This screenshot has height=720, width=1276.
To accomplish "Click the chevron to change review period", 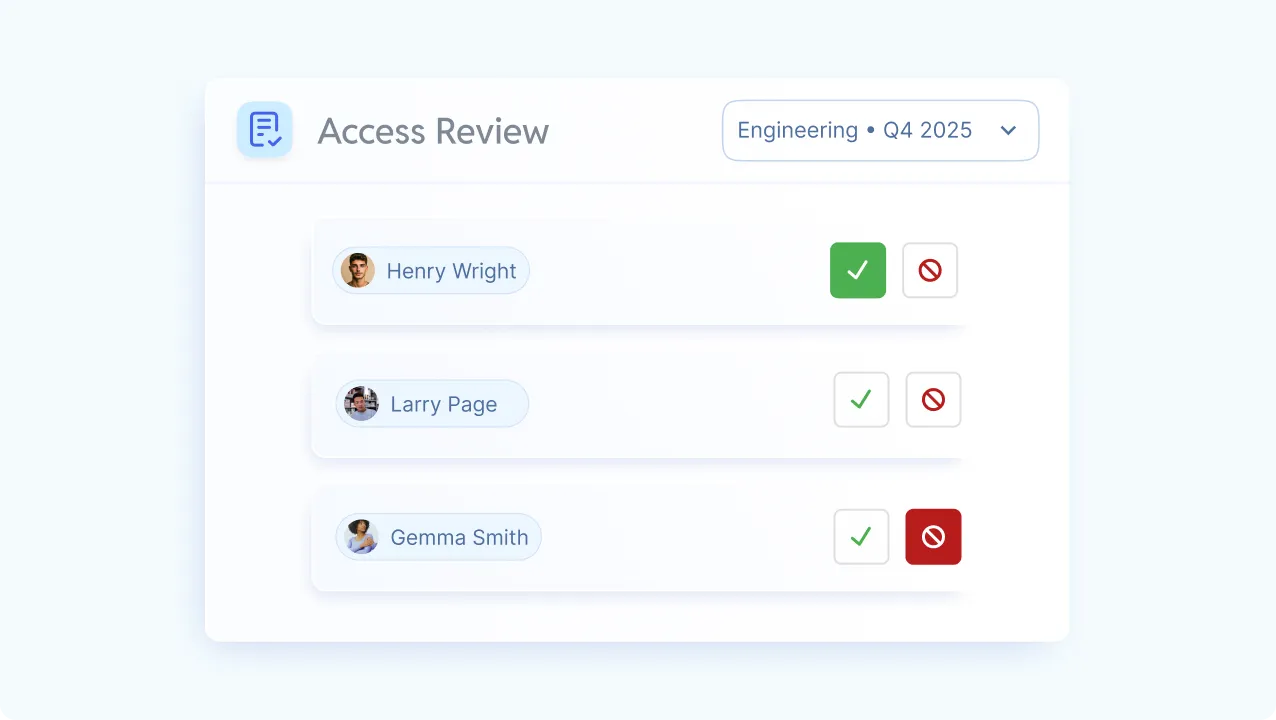I will [x=1008, y=130].
